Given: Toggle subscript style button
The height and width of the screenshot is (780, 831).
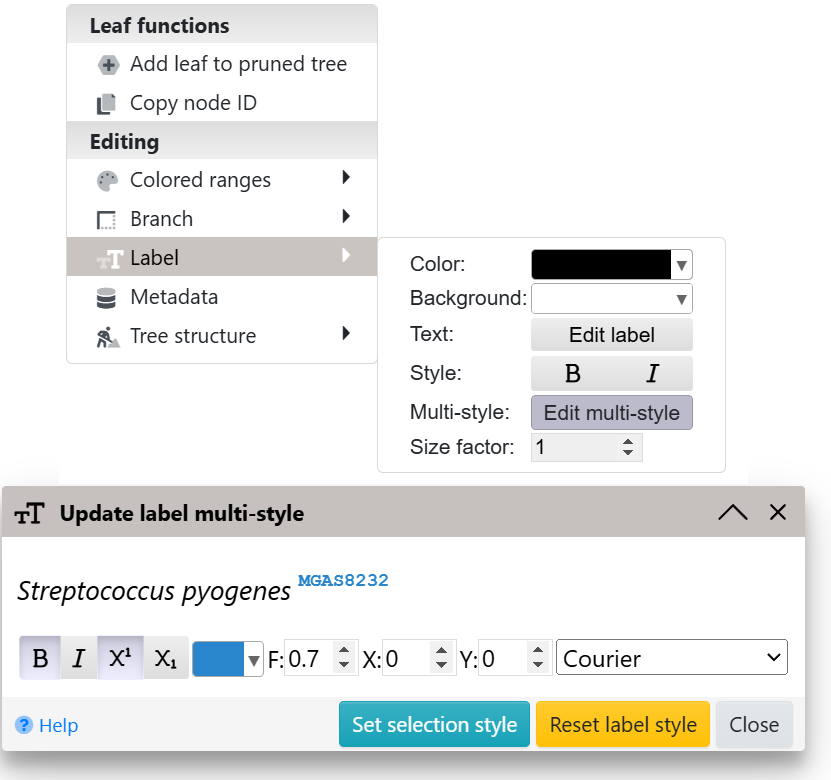Looking at the screenshot, I should pyautogui.click(x=165, y=659).
